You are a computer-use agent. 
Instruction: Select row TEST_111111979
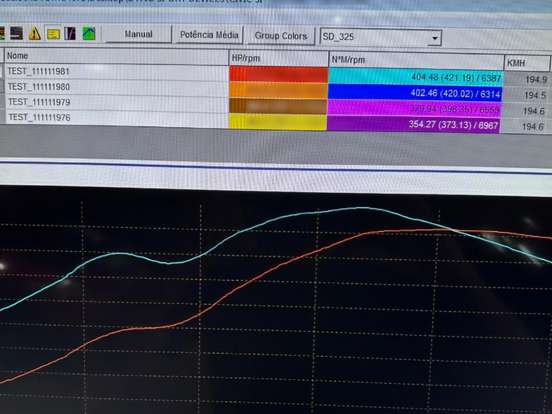(116, 102)
